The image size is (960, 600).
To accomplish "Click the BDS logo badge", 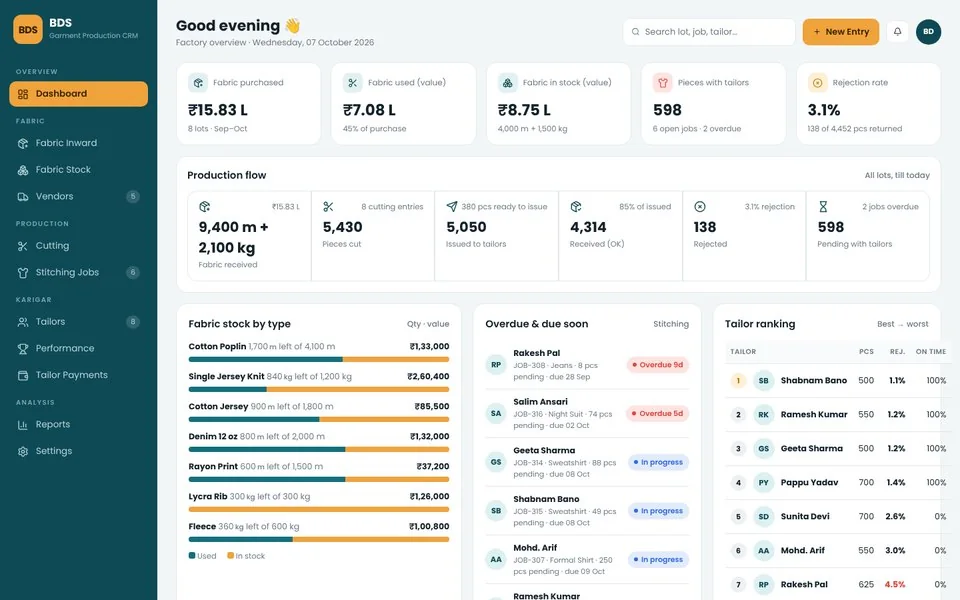I will click(28, 29).
